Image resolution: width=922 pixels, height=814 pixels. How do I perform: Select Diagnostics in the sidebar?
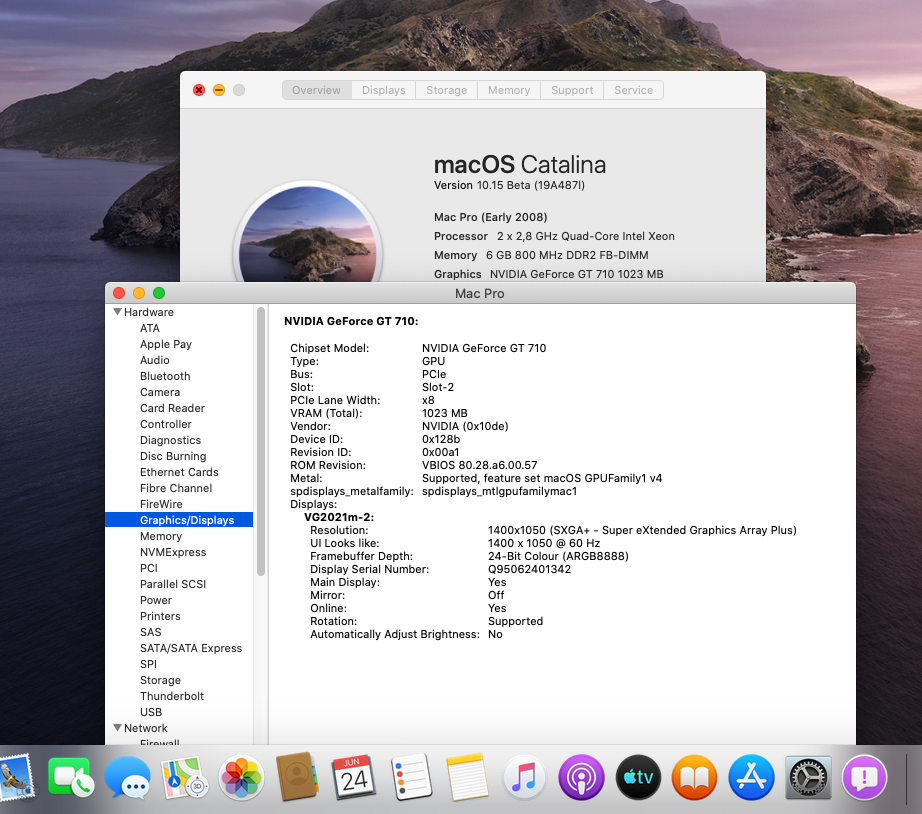(171, 440)
